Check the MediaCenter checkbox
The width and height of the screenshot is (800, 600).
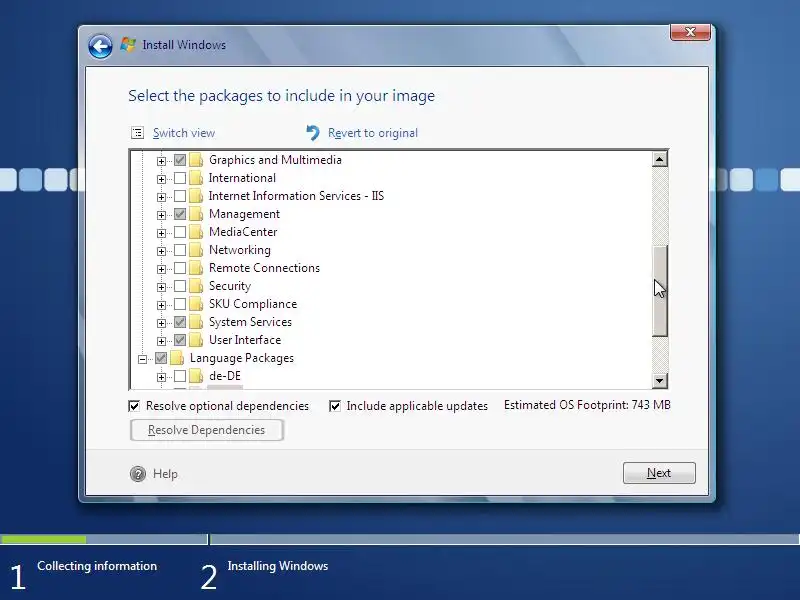pyautogui.click(x=180, y=232)
